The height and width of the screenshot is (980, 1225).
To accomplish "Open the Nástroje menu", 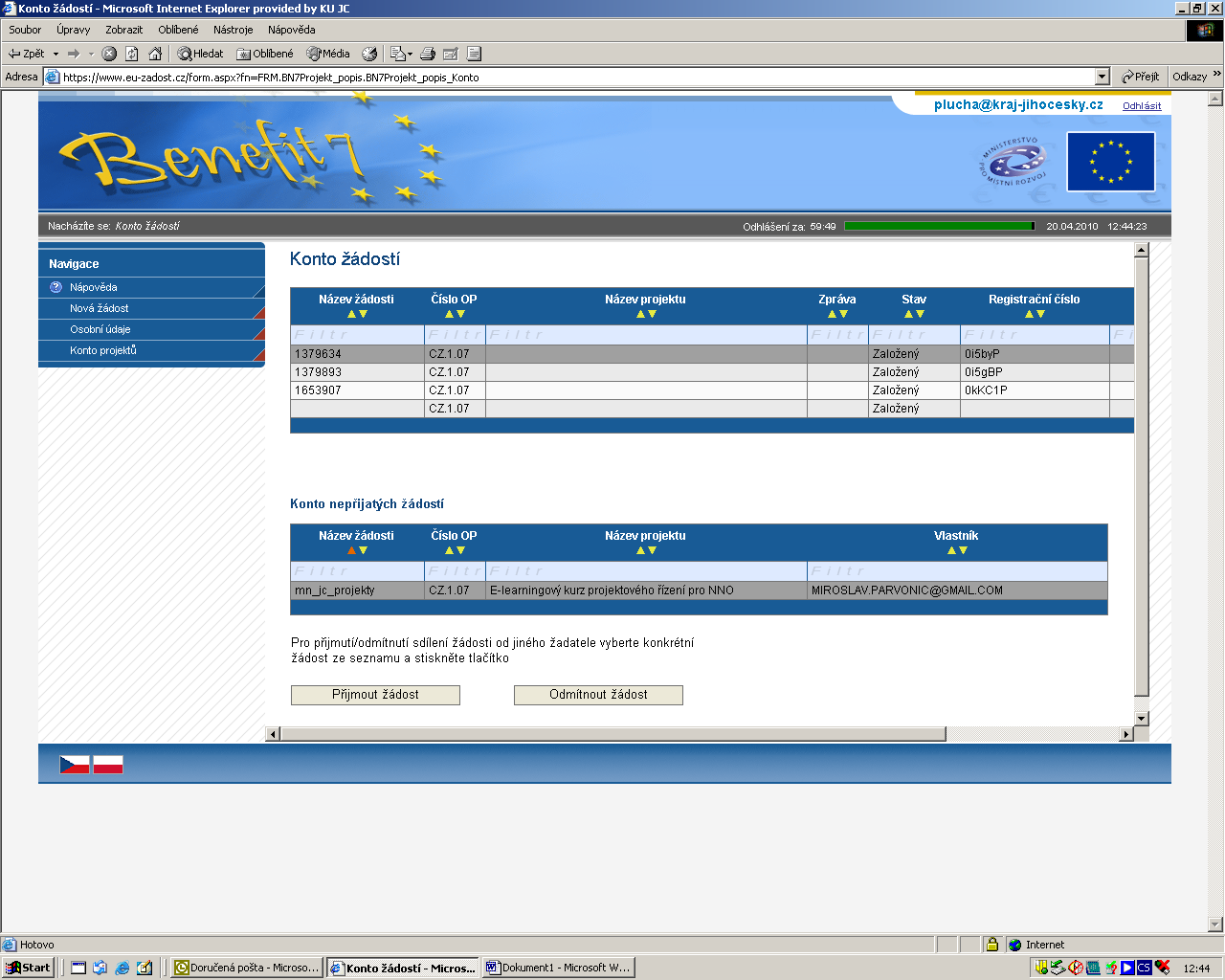I will [234, 30].
